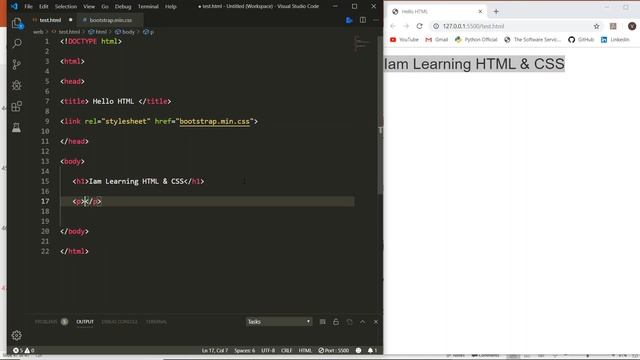Switch to the bootstrap.min.css editor tab
The height and width of the screenshot is (360, 640).
(110, 20)
